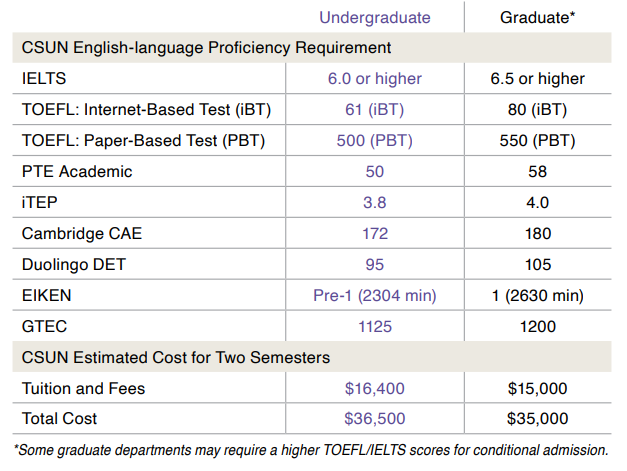Click the 80 (iBT) cell
This screenshot has height=471, width=627.
[537, 110]
